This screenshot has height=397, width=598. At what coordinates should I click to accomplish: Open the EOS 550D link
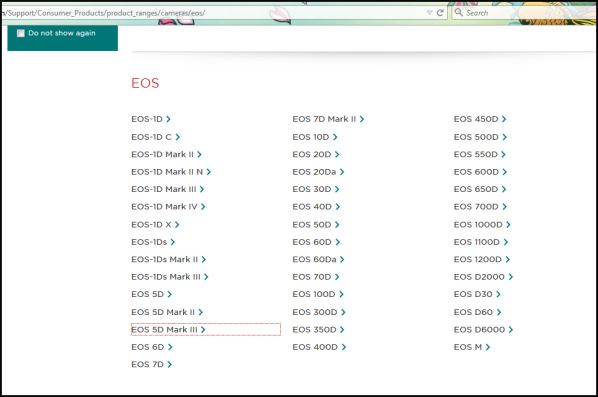click(x=480, y=154)
